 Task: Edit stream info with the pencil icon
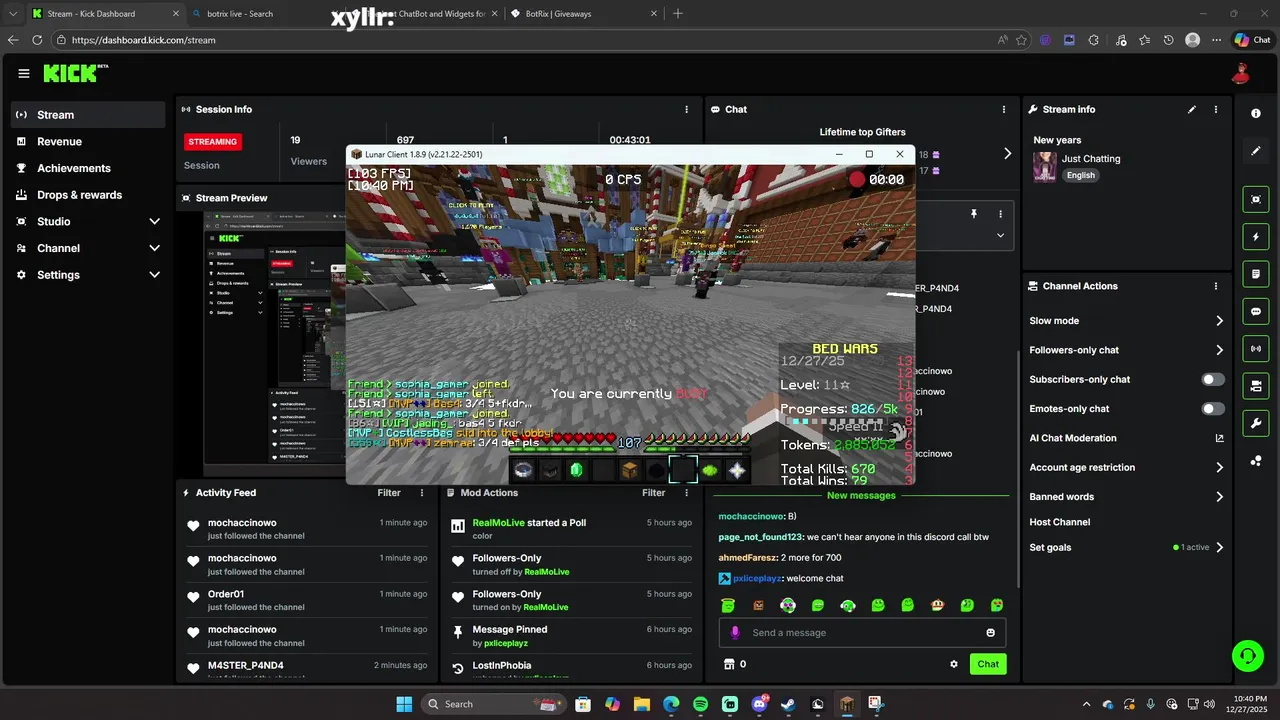[1192, 109]
